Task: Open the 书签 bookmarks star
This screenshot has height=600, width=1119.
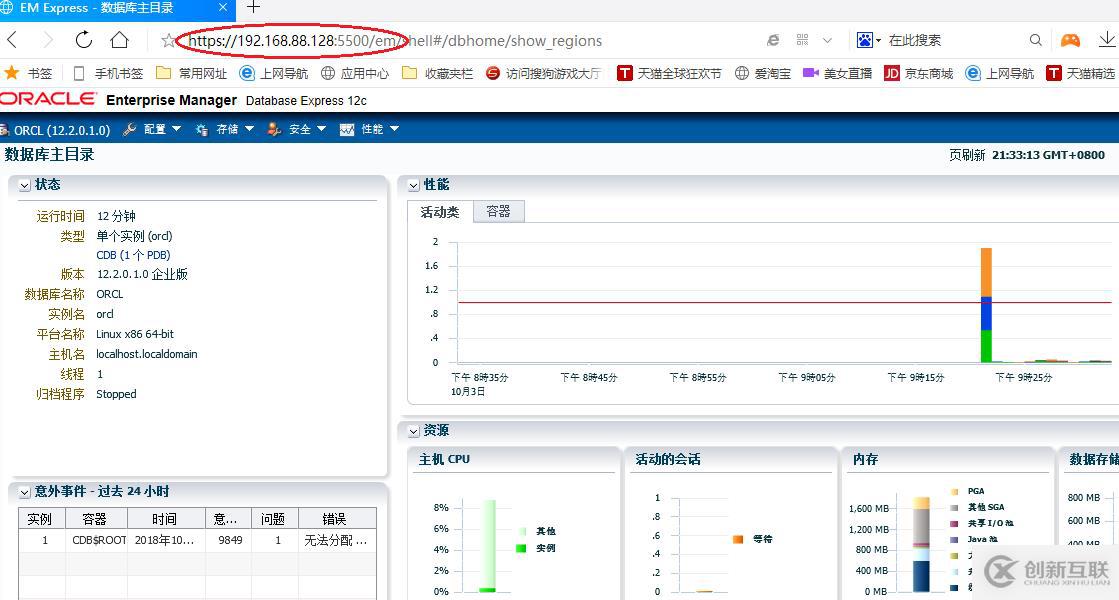Action: (x=28, y=73)
